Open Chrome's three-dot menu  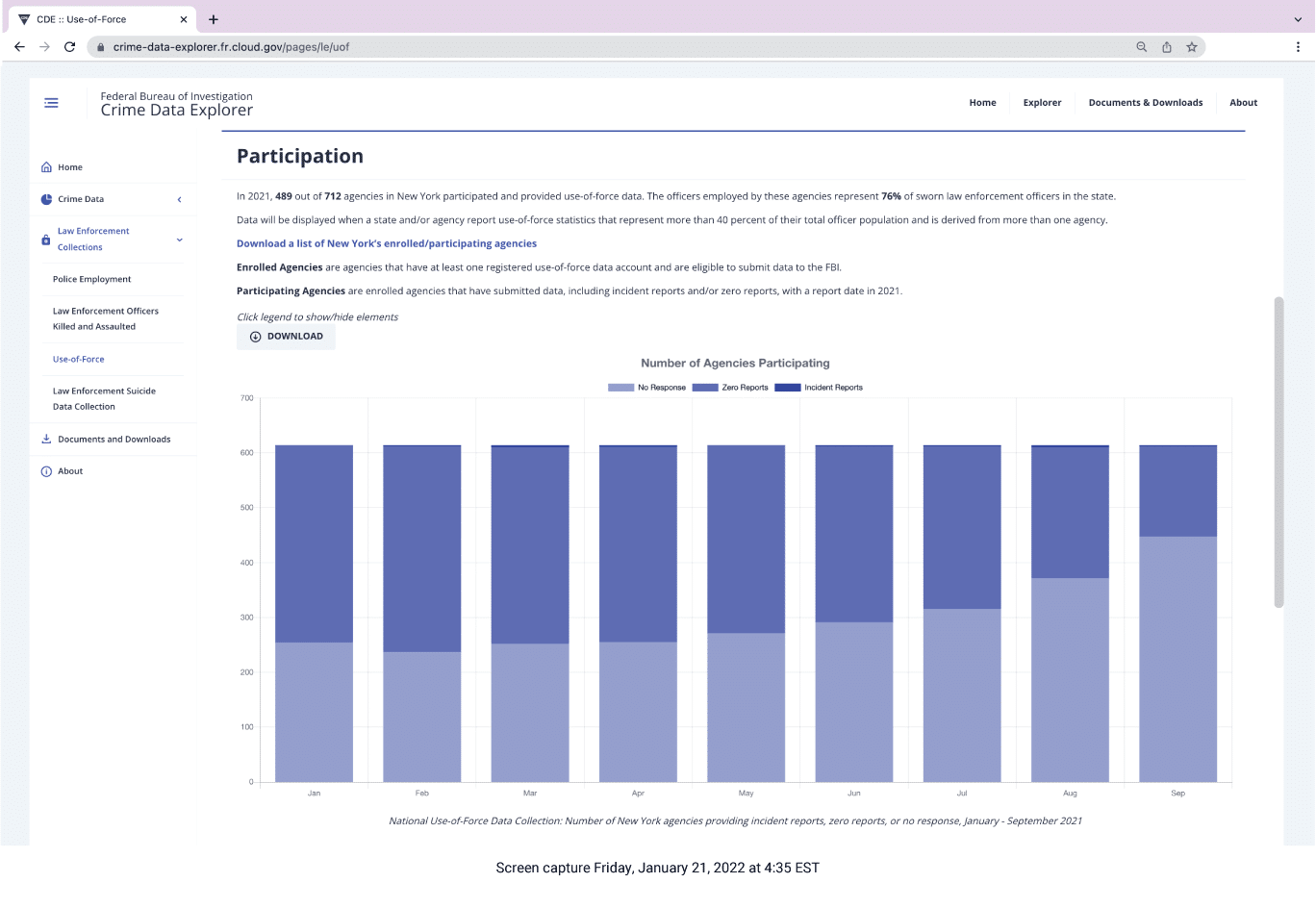pyautogui.click(x=1298, y=47)
